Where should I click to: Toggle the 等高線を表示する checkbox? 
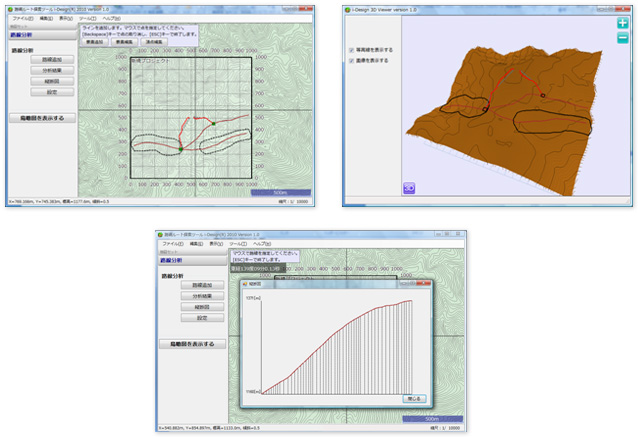coord(350,49)
